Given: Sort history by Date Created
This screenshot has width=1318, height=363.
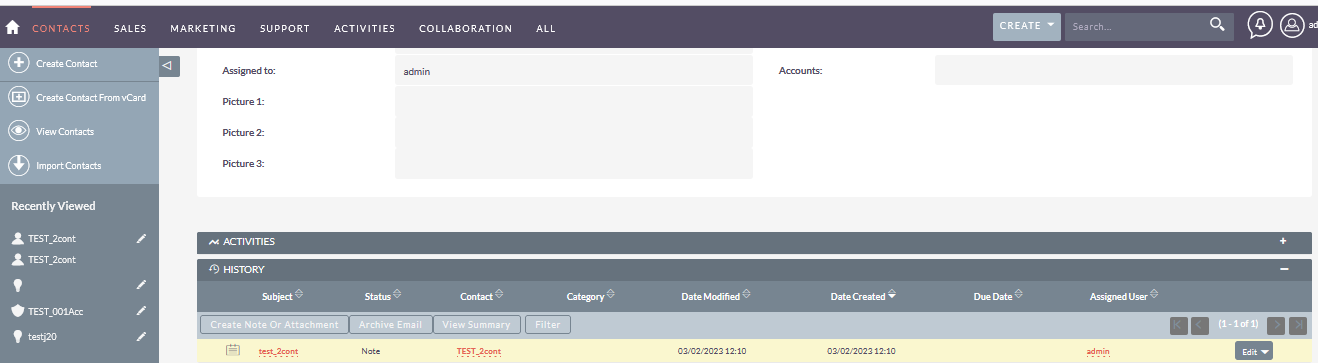Looking at the screenshot, I should [x=863, y=296].
